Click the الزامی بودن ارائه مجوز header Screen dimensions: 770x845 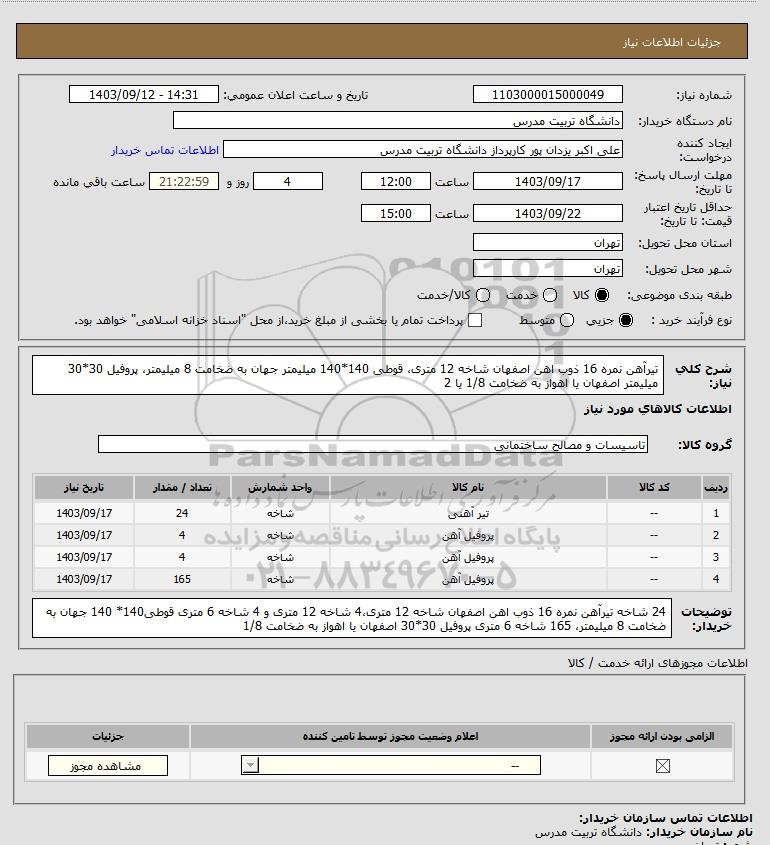coord(662,736)
